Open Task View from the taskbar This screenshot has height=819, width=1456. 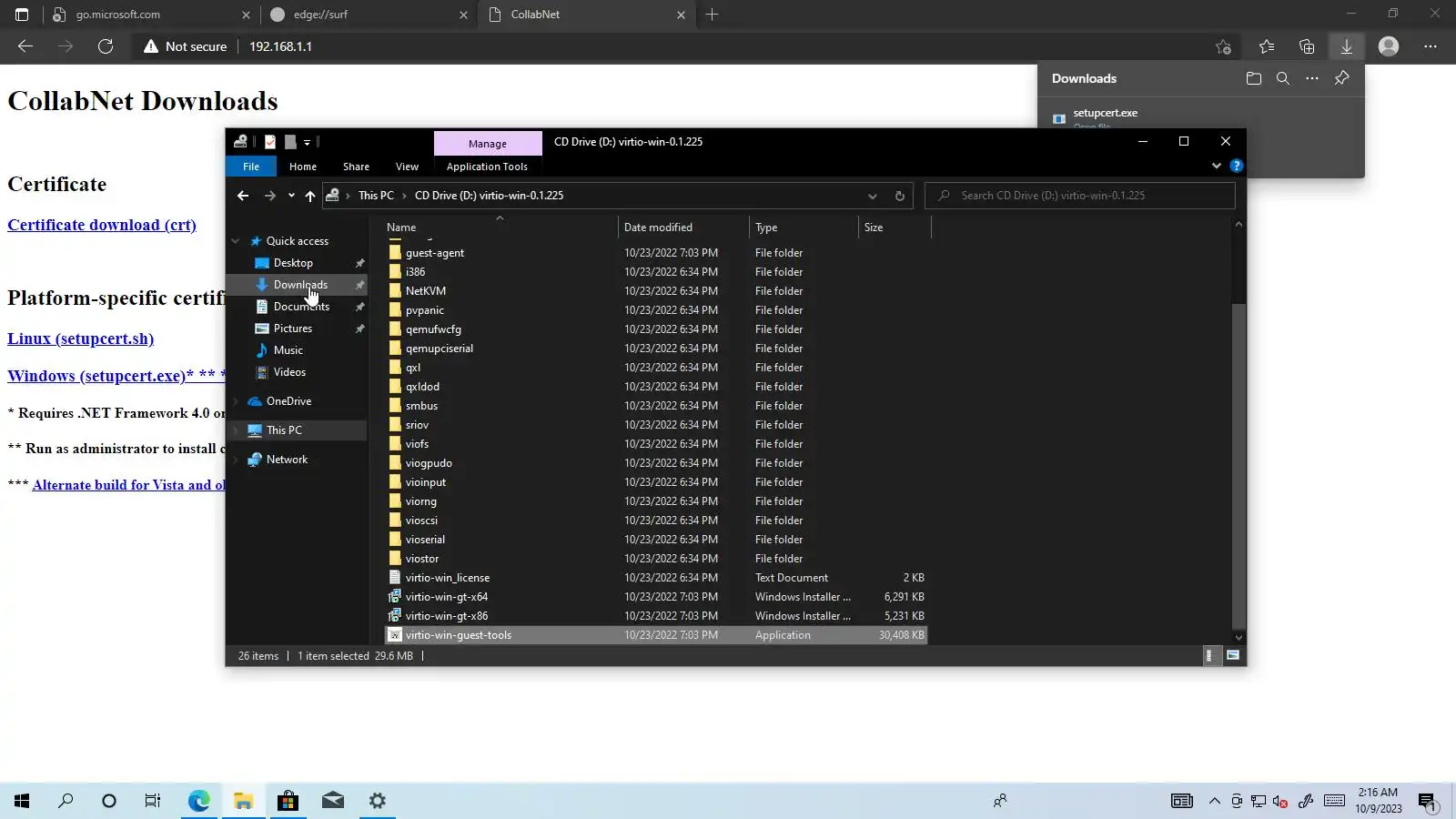click(153, 801)
